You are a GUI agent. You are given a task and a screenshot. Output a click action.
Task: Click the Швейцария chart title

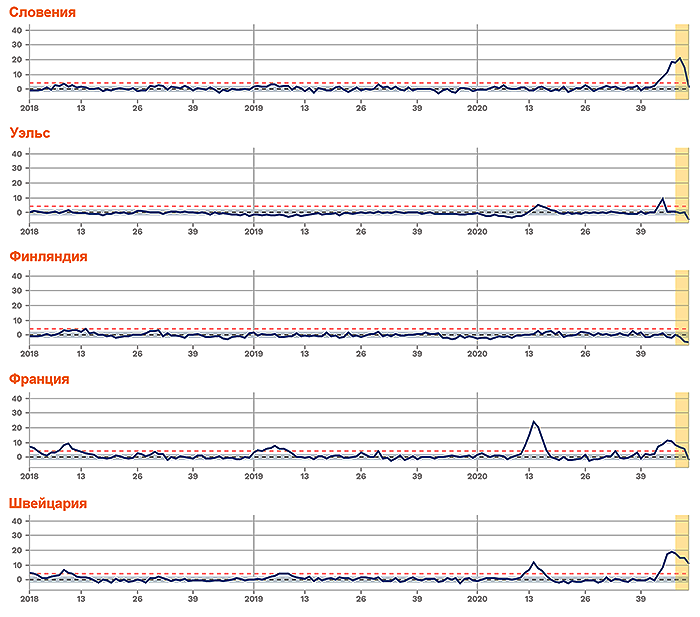tap(48, 503)
